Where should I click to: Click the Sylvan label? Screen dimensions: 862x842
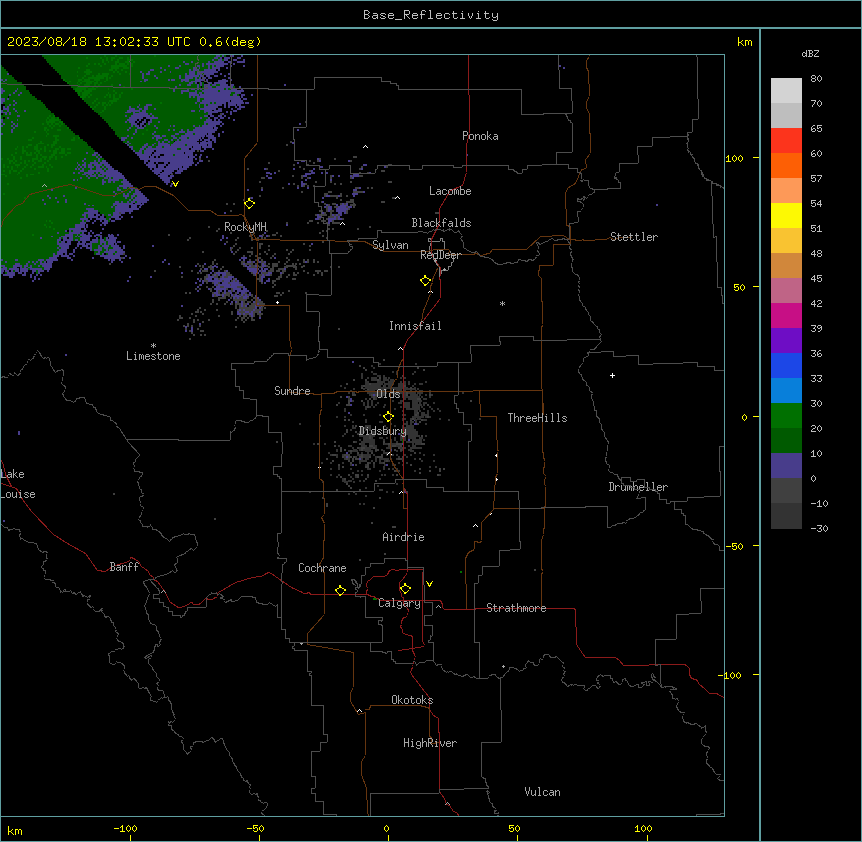[390, 245]
